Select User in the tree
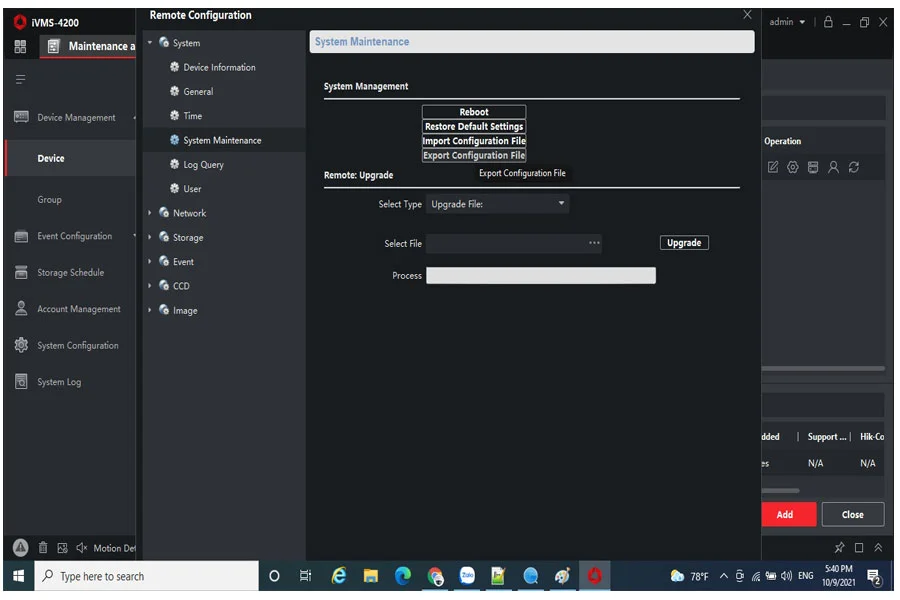This screenshot has height=600, width=900. pos(192,189)
